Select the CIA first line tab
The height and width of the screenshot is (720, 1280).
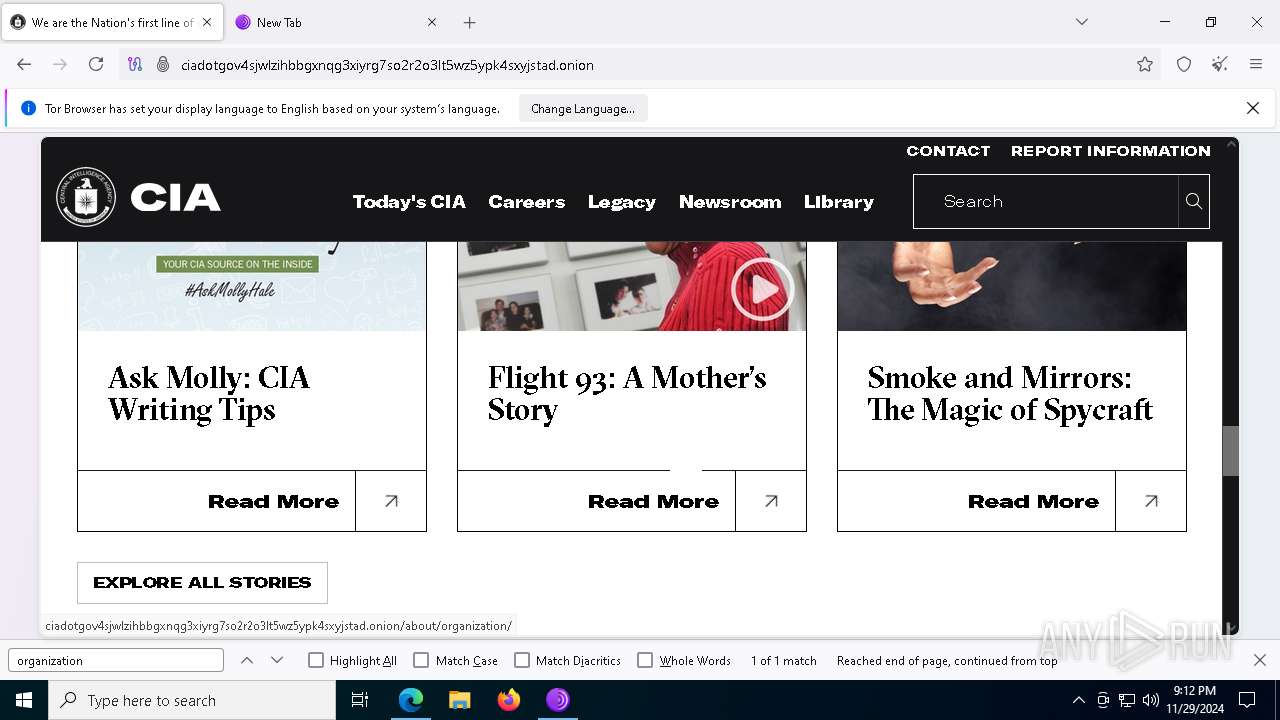point(112,22)
